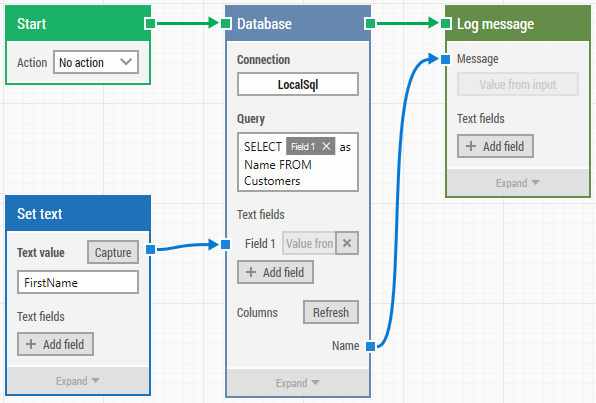
Task: Refresh the Database columns
Action: tap(331, 313)
